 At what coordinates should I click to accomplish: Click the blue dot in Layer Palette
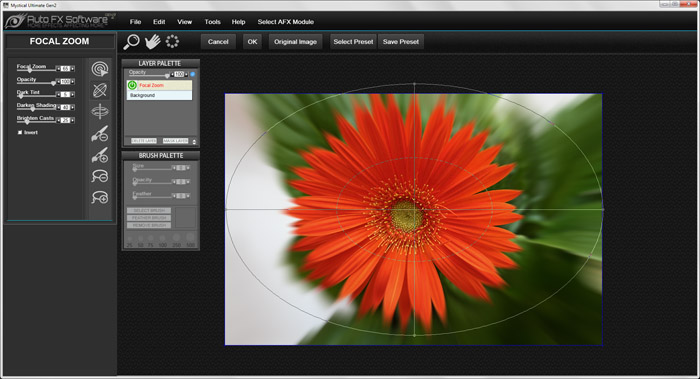[x=192, y=74]
